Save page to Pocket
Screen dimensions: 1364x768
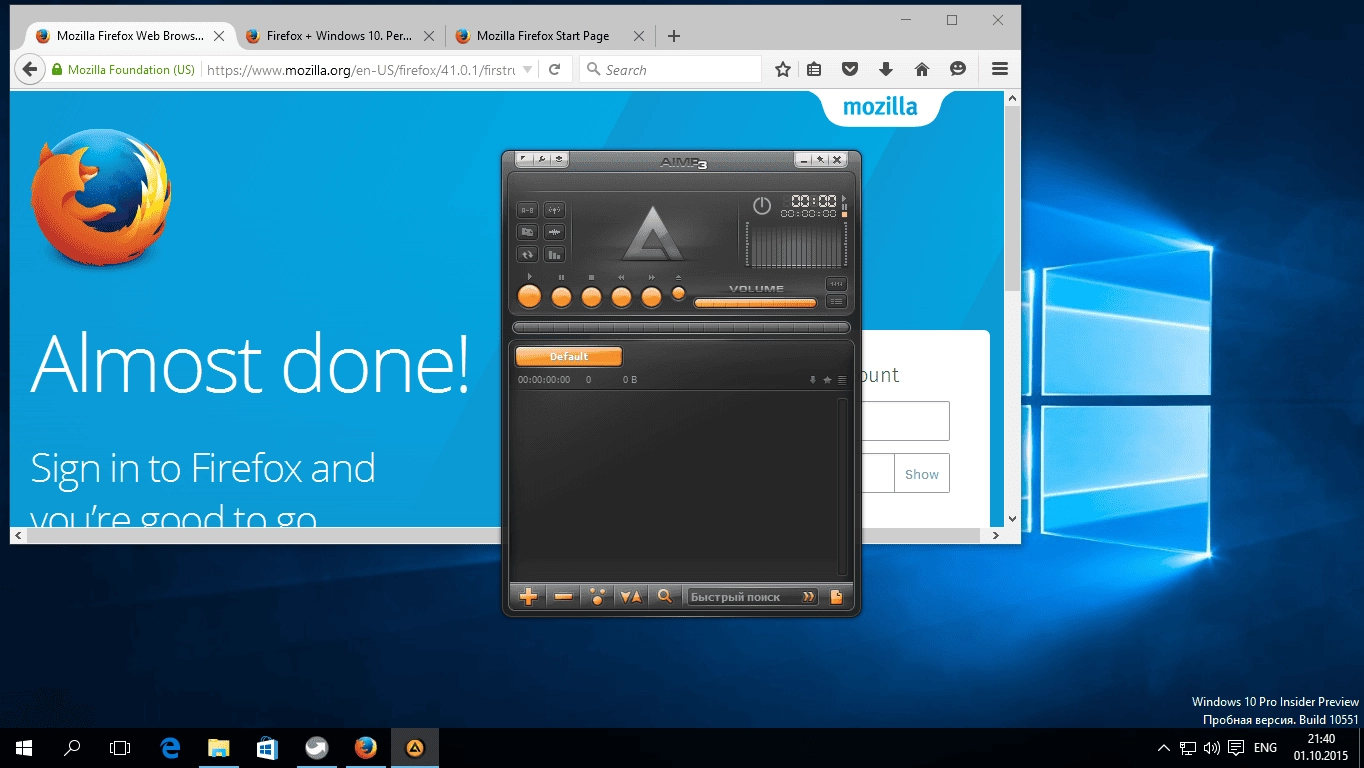pyautogui.click(x=850, y=70)
